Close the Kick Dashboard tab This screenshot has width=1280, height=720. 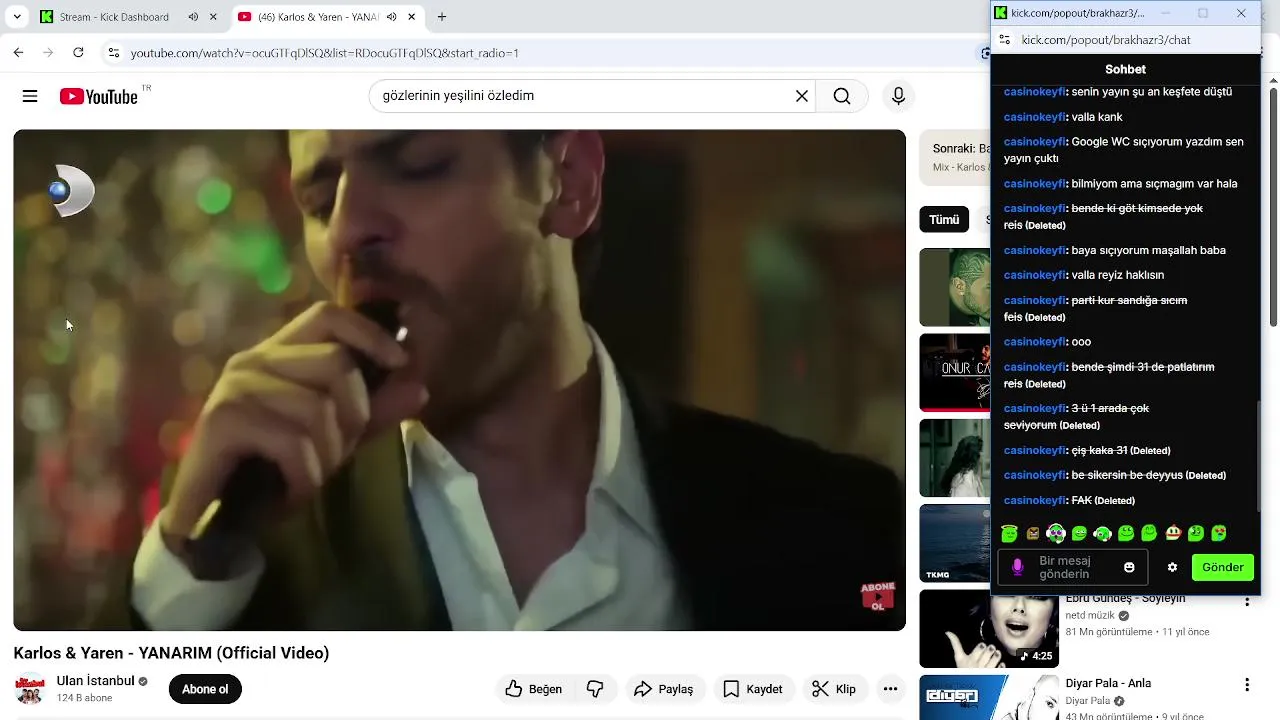[213, 17]
